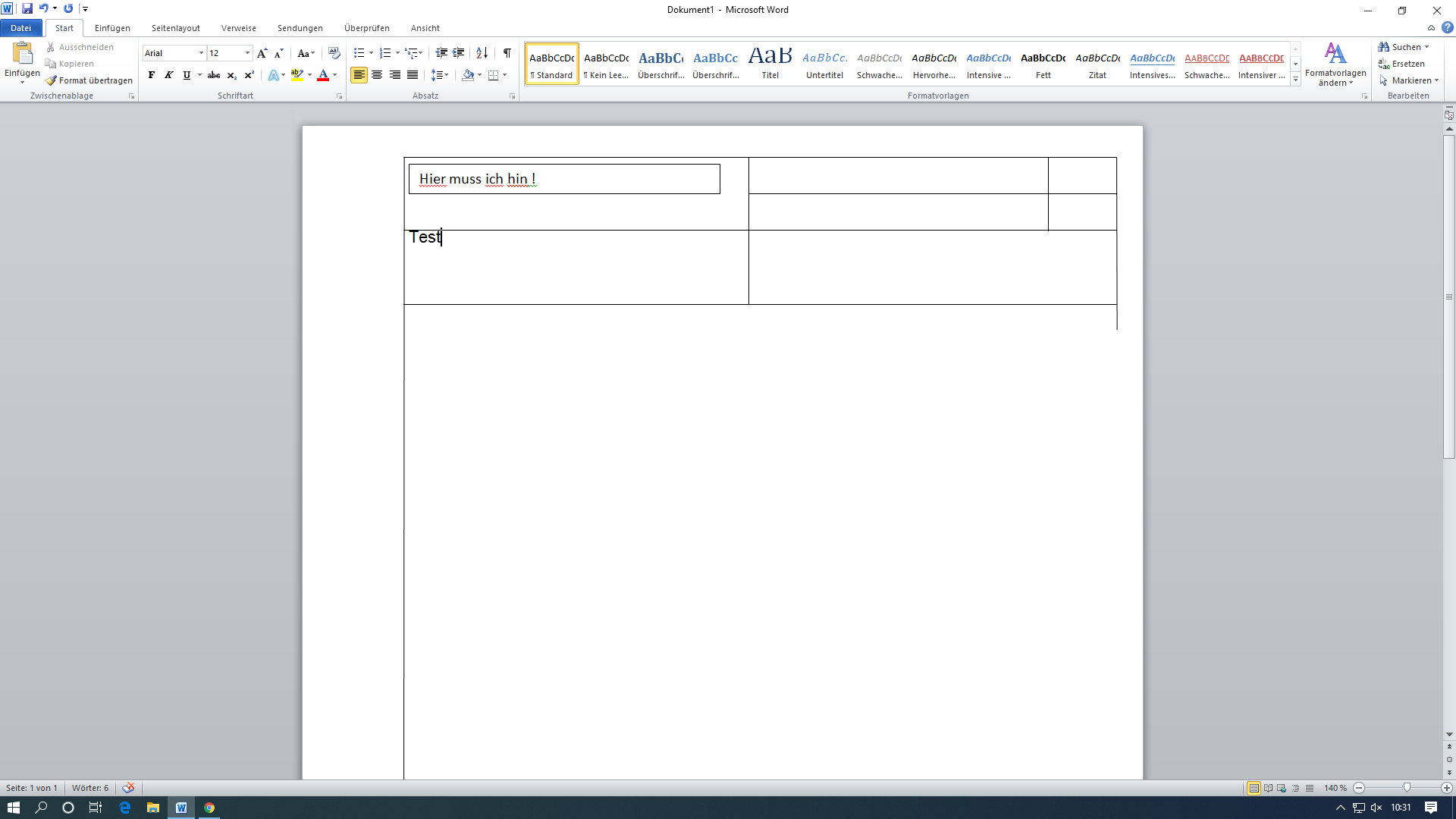The image size is (1456, 819).
Task: Center the paragraph text
Action: coord(377,75)
